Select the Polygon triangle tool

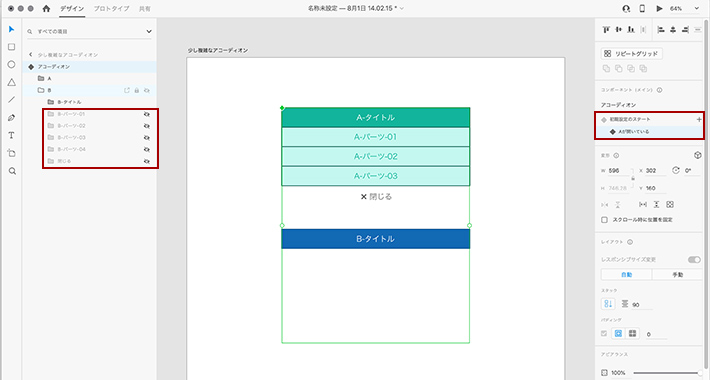[11, 82]
